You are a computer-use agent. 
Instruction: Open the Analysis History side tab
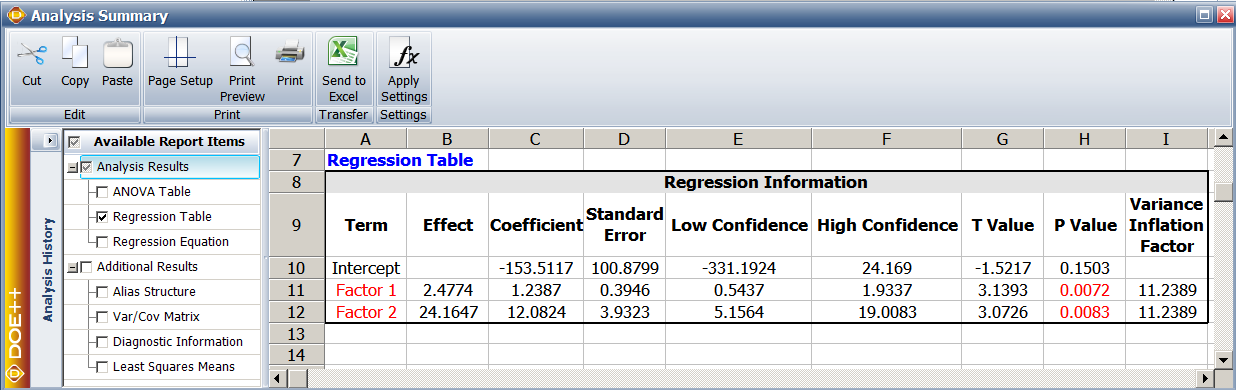[47, 270]
